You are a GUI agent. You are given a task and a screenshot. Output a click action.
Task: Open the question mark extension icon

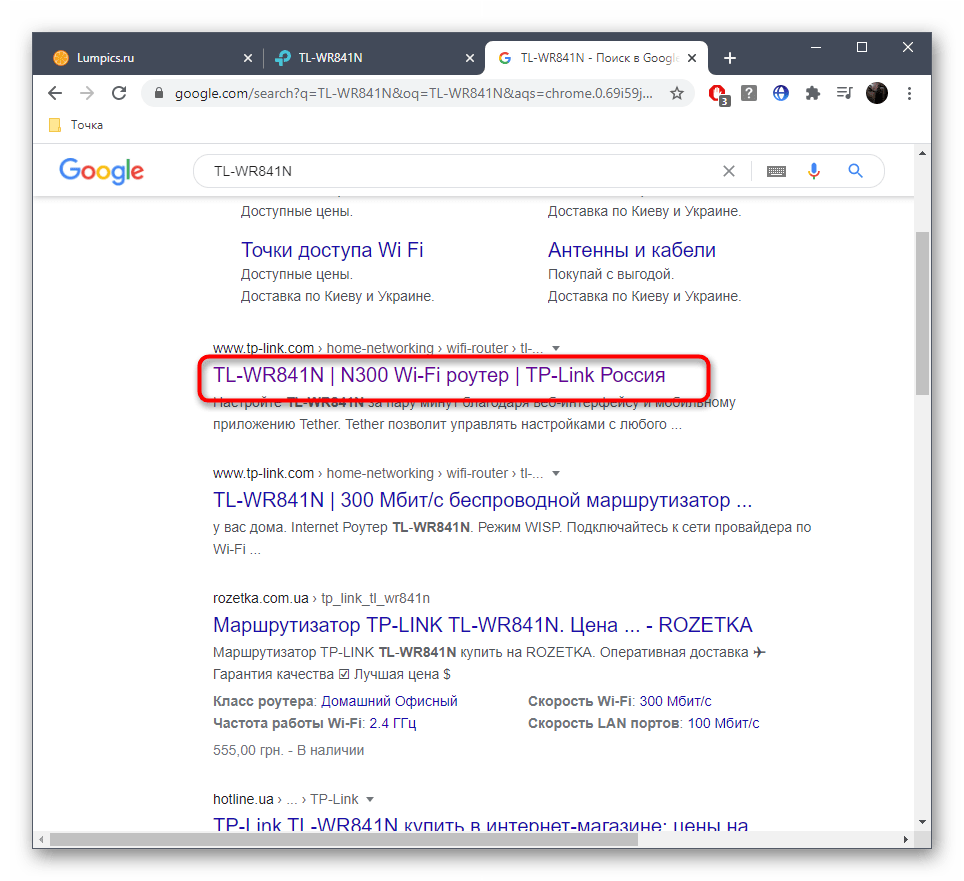pos(749,93)
